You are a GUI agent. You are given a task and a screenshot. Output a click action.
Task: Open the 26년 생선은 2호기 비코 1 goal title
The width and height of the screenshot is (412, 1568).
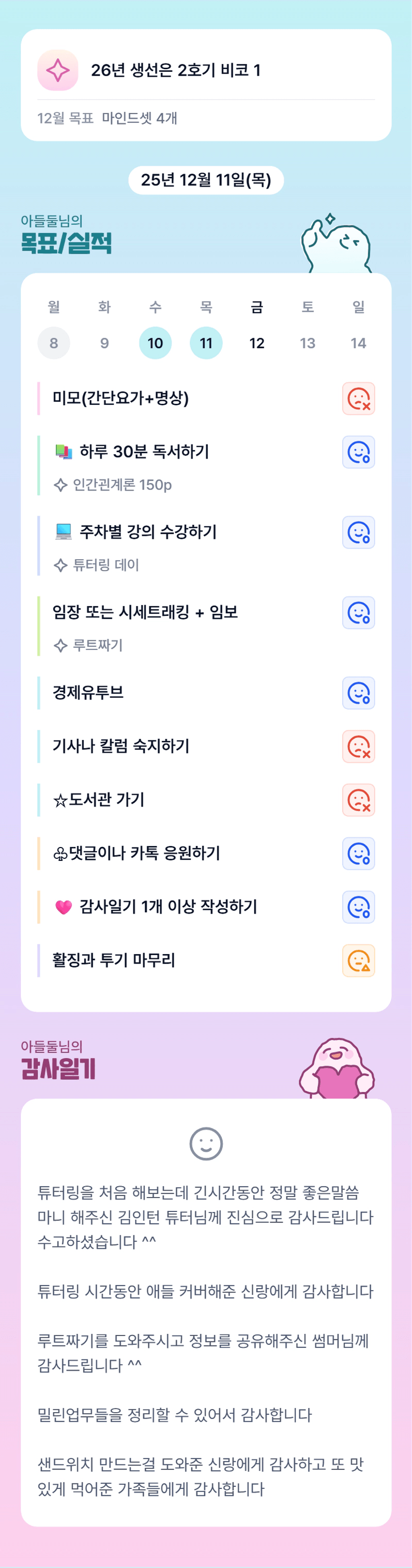pyautogui.click(x=176, y=70)
